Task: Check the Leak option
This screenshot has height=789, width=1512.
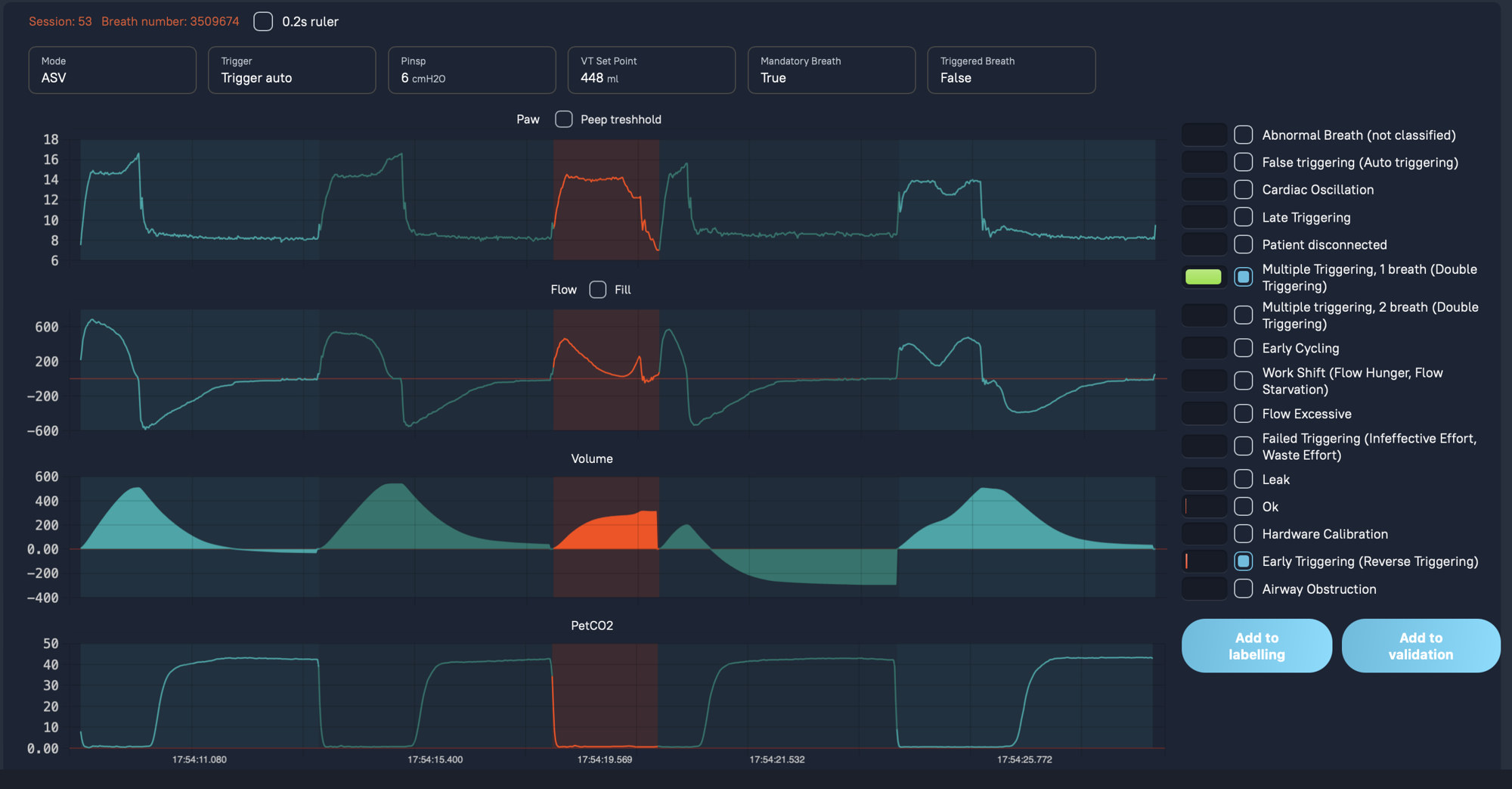Action: pos(1244,479)
